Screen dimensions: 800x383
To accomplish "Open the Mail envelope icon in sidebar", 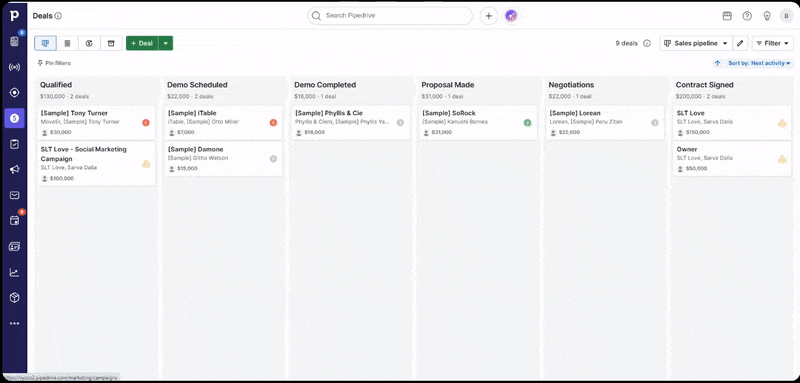I will (14, 195).
